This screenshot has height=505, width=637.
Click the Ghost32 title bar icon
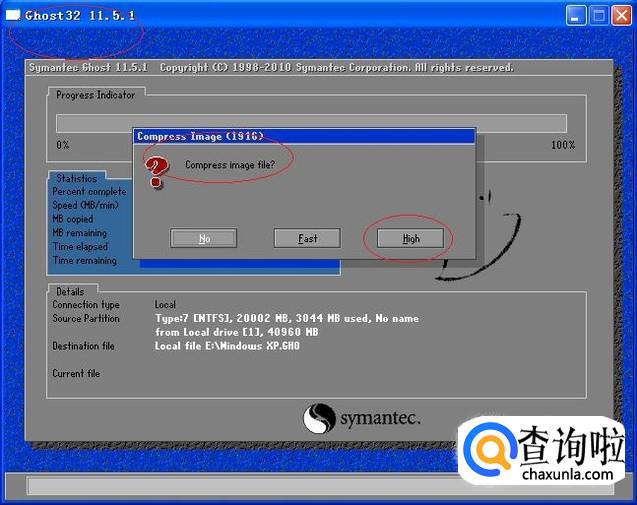tap(13, 15)
